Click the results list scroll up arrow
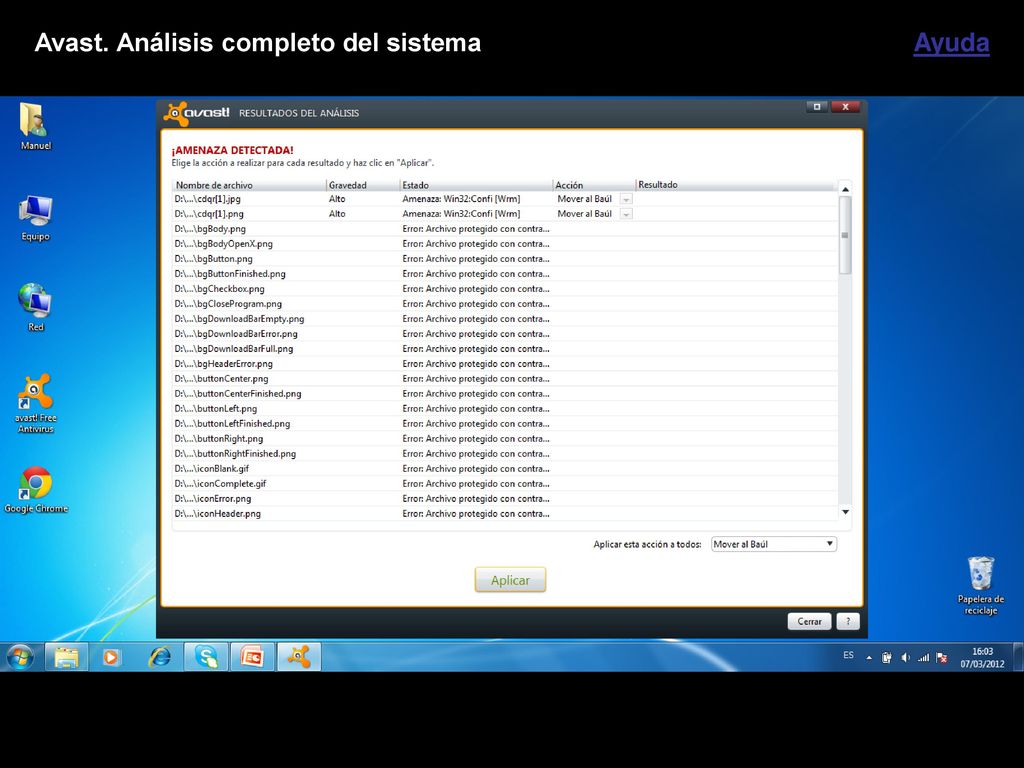The width and height of the screenshot is (1024, 768). (x=845, y=189)
